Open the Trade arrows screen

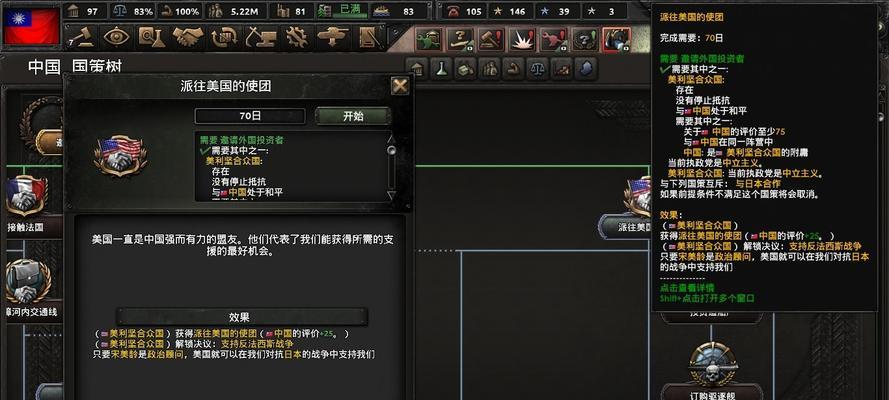pos(224,37)
